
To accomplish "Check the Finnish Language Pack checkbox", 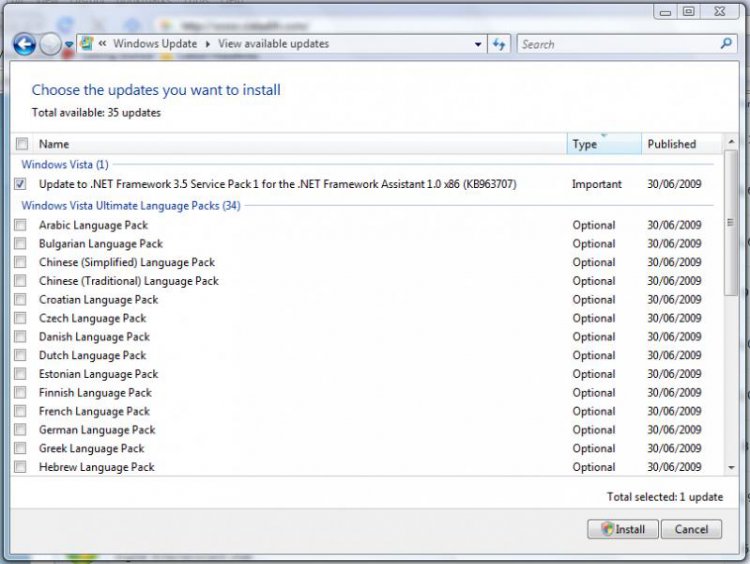I will tap(20, 393).
